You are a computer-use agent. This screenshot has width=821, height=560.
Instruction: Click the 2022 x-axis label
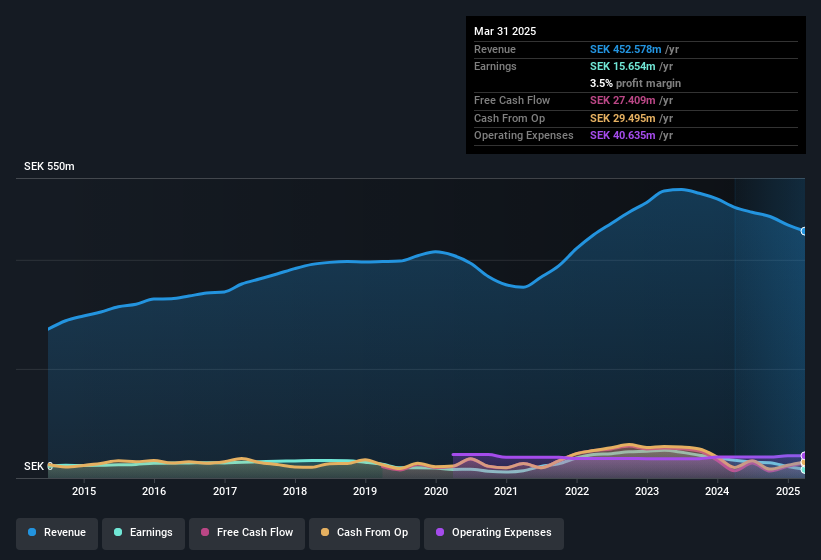click(576, 491)
